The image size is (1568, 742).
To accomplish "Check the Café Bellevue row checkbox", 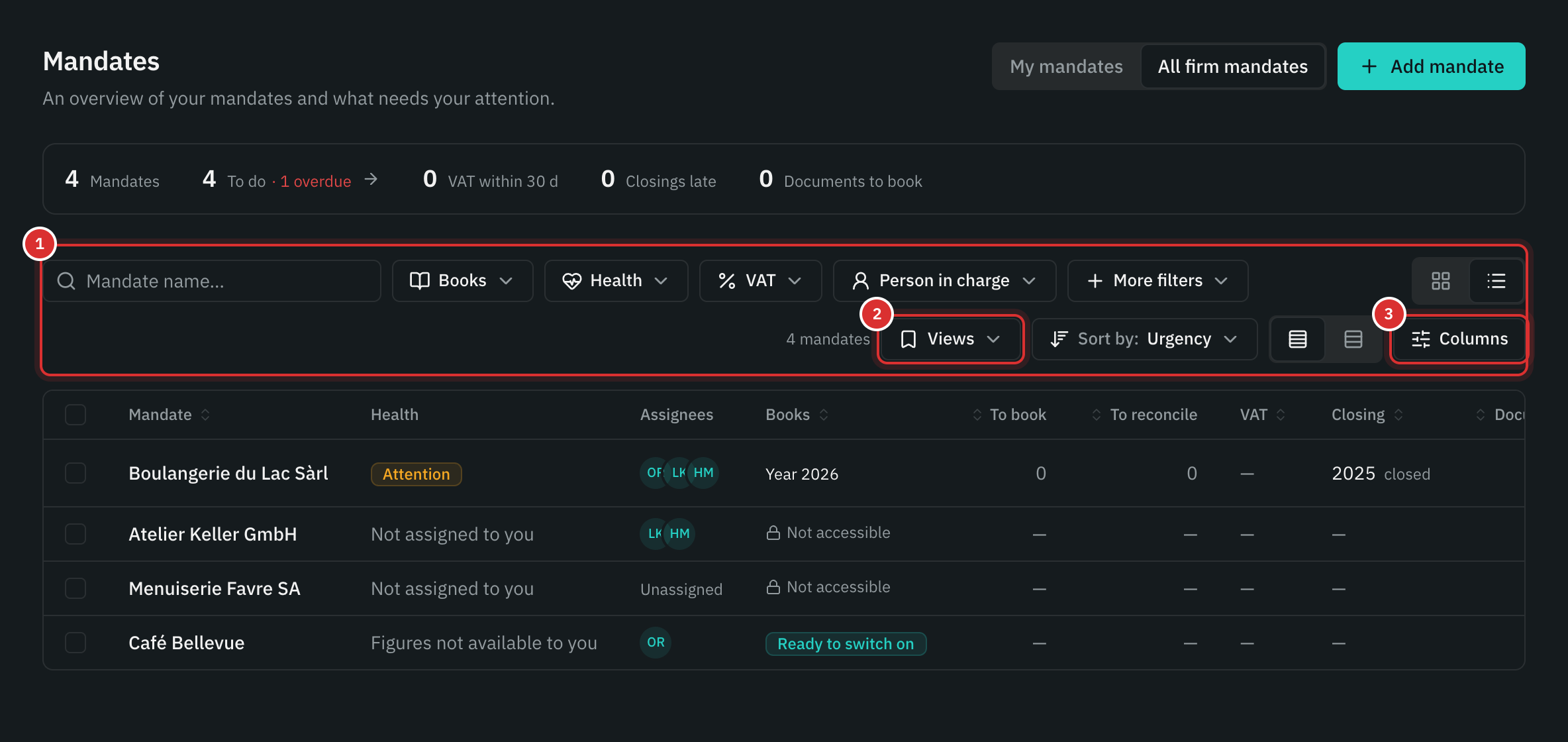I will coord(75,643).
